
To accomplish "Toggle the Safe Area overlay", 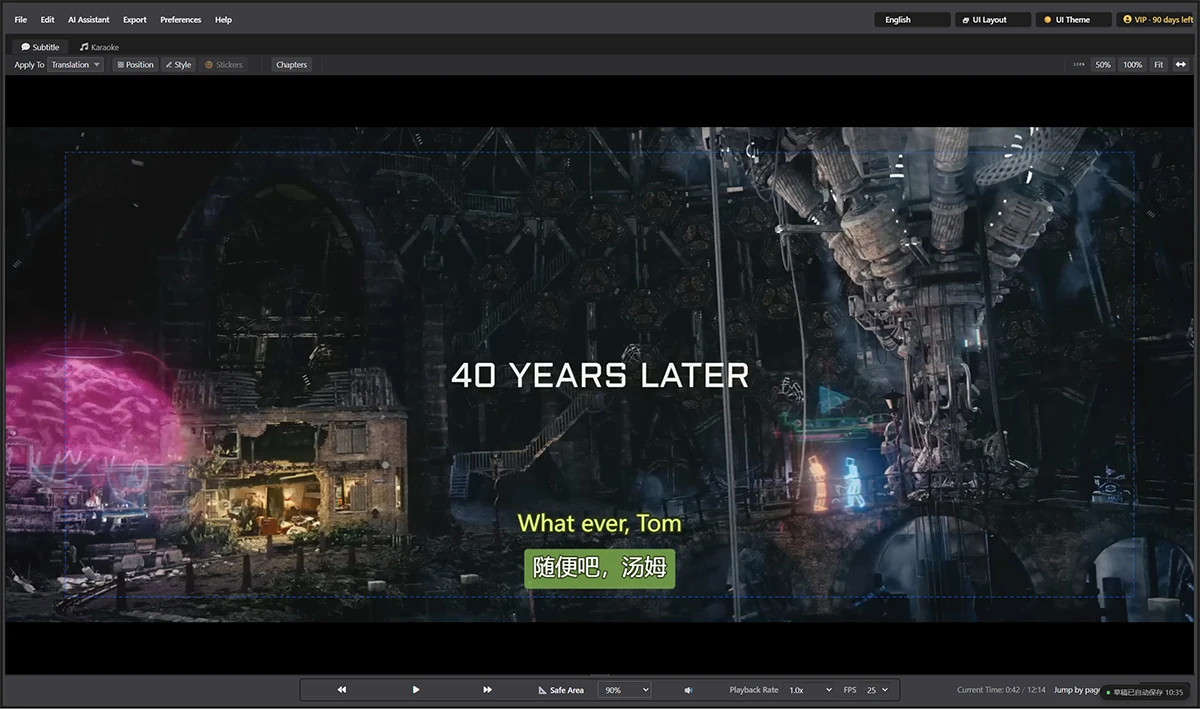I will 561,690.
